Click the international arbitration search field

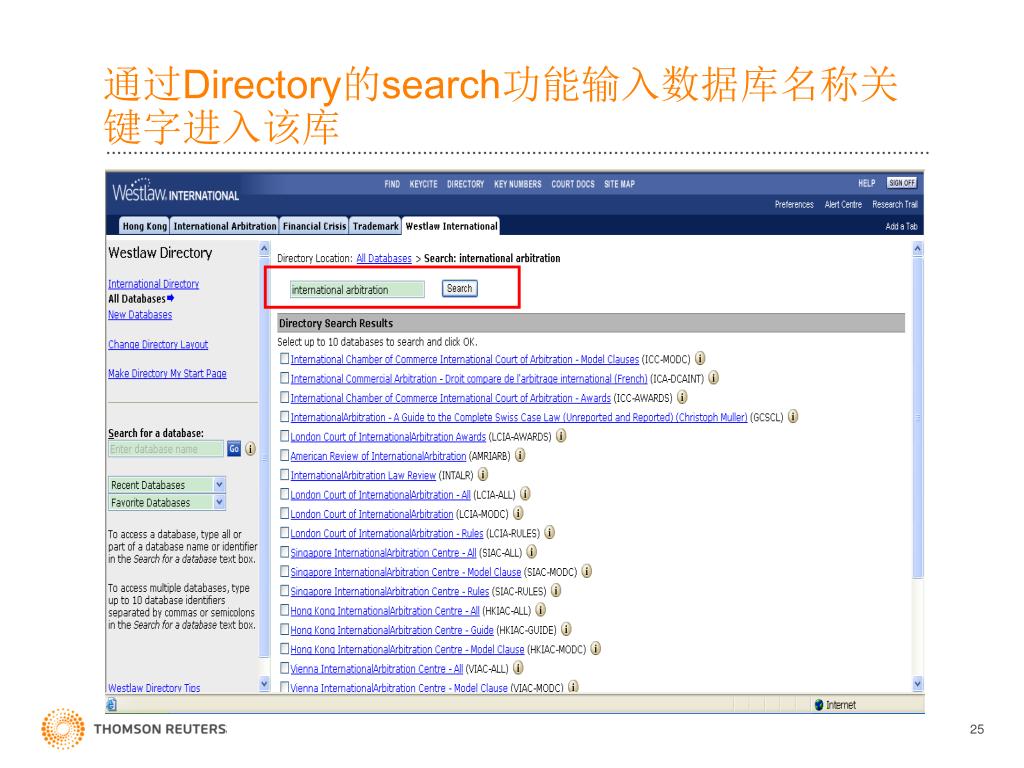pos(357,289)
